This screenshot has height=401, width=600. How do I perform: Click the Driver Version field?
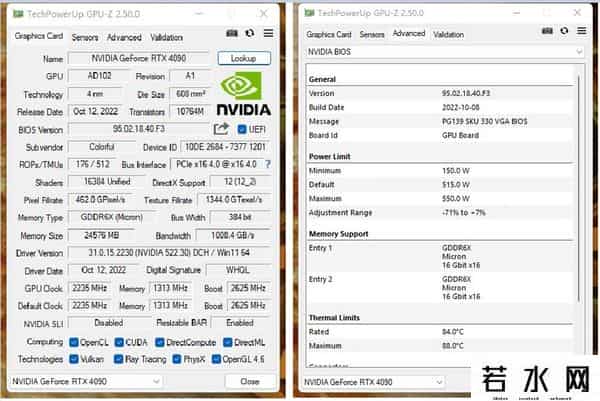click(170, 253)
